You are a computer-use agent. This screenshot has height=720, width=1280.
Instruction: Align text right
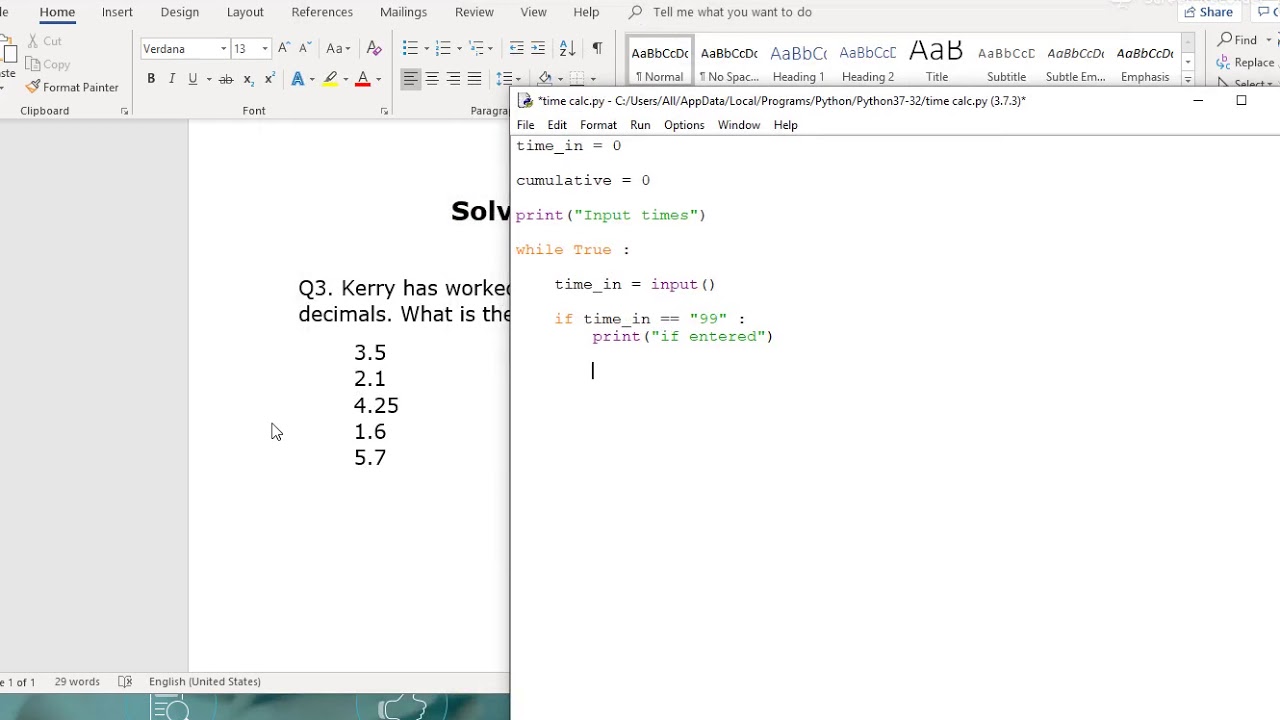(453, 79)
